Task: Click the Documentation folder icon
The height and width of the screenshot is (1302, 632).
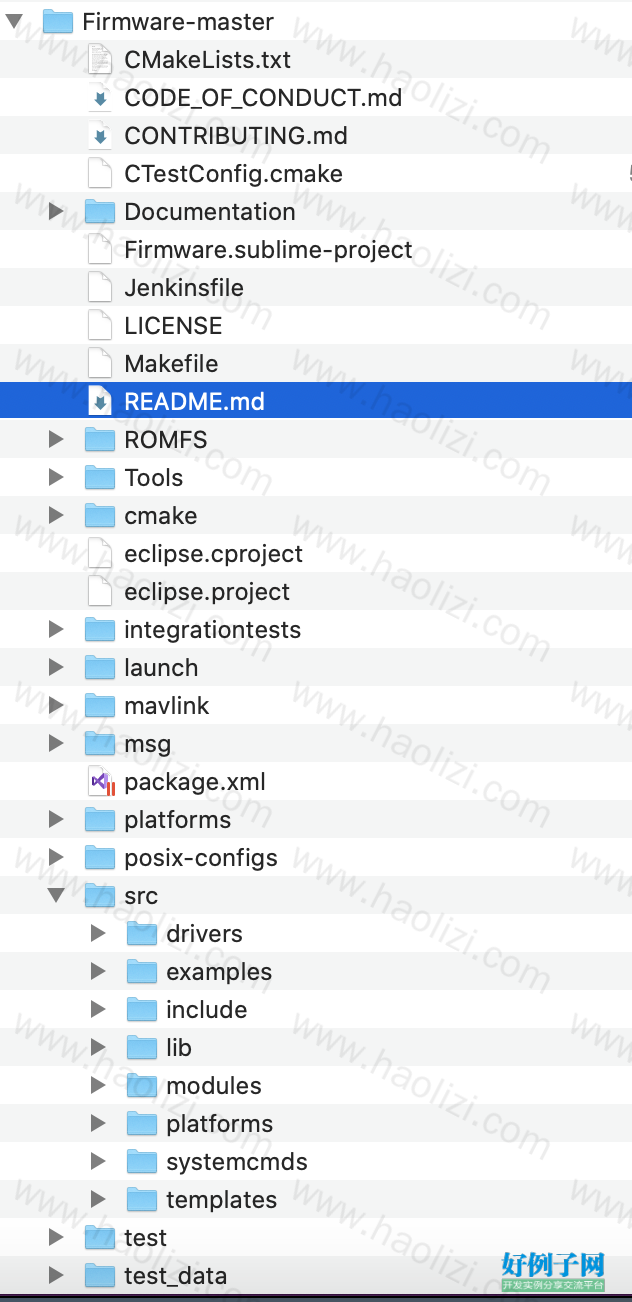Action: (x=100, y=212)
